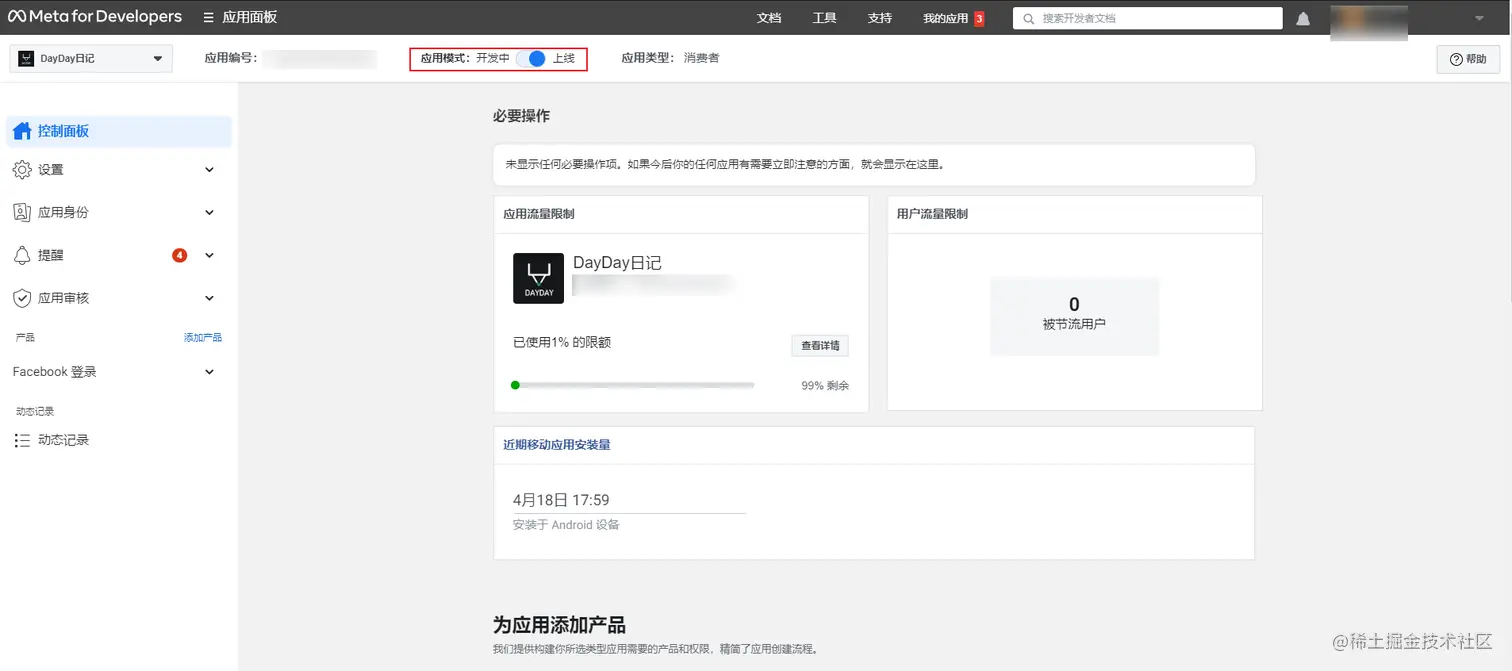Click the small DayDay icon in app selector
Viewport: 1512px width, 671px height.
pos(27,59)
